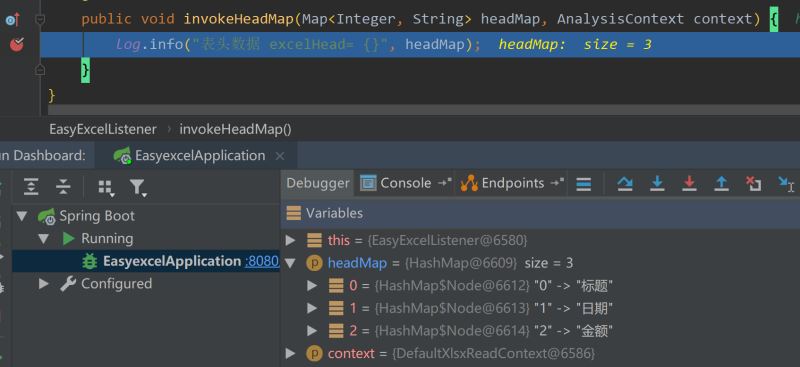Click the EasyExcelListener breadcrumb
Image resolution: width=800 pixels, height=367 pixels.
[103, 129]
